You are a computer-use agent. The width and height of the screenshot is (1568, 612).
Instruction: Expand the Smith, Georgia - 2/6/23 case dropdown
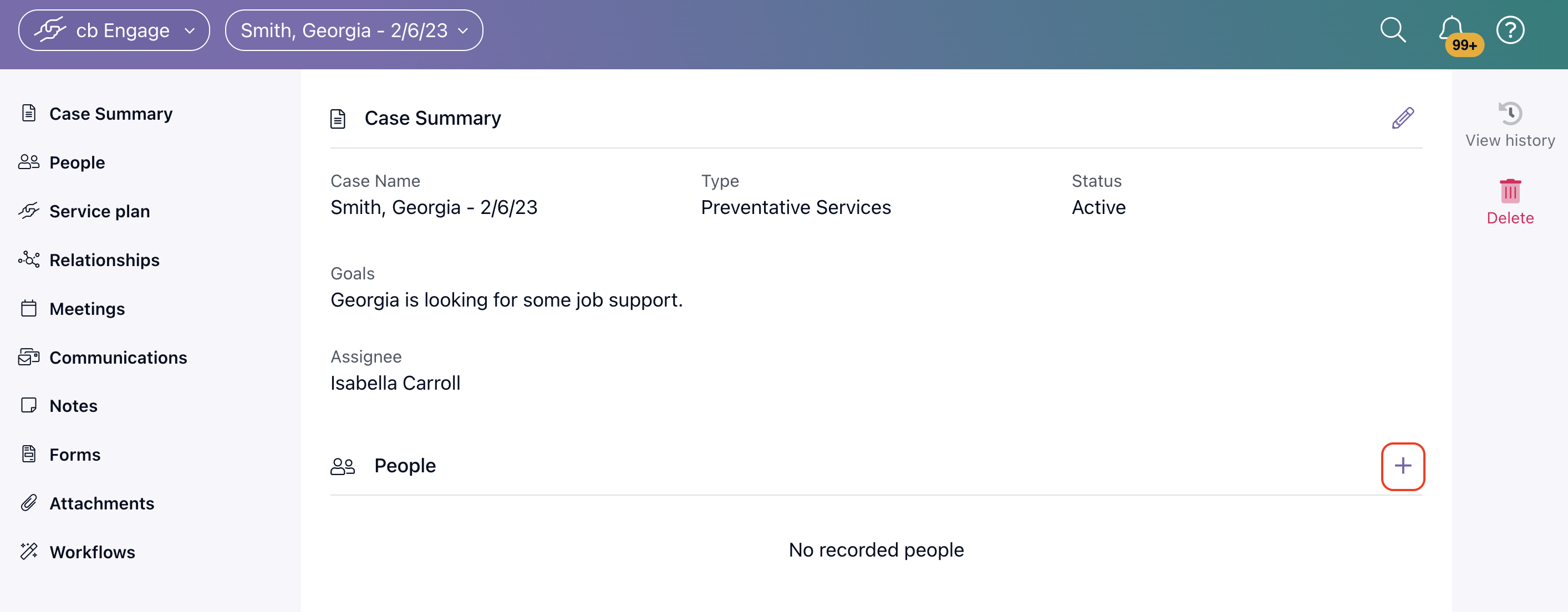tap(354, 30)
